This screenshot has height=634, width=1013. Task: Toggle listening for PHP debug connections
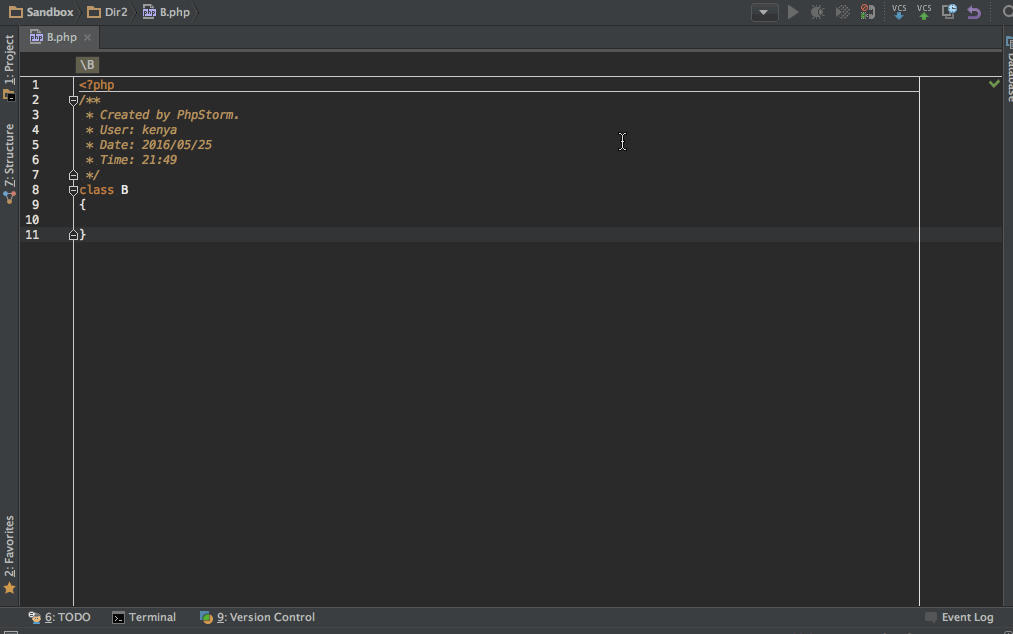pos(868,12)
